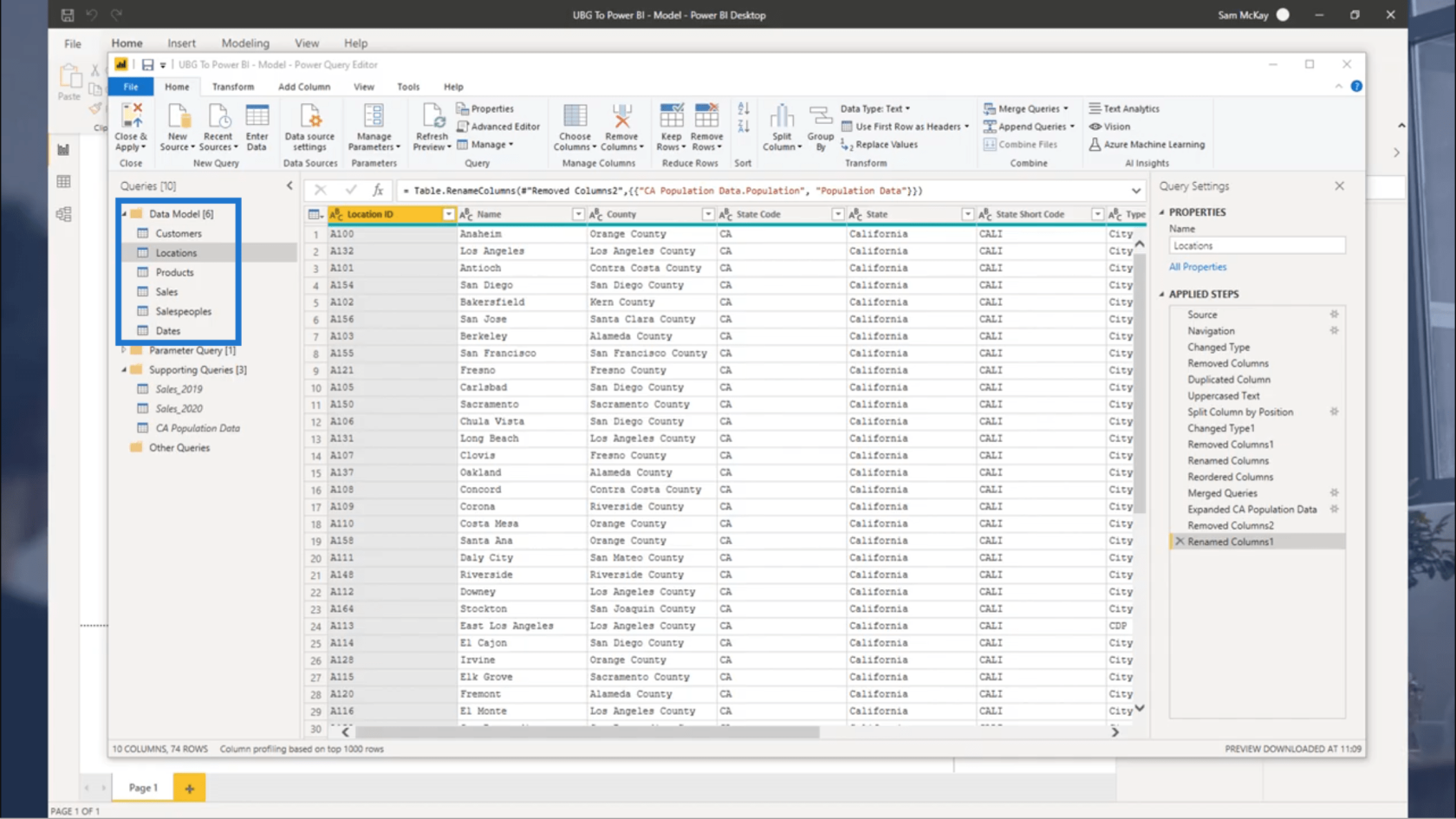Open query Properties from the ribbon

[485, 108]
